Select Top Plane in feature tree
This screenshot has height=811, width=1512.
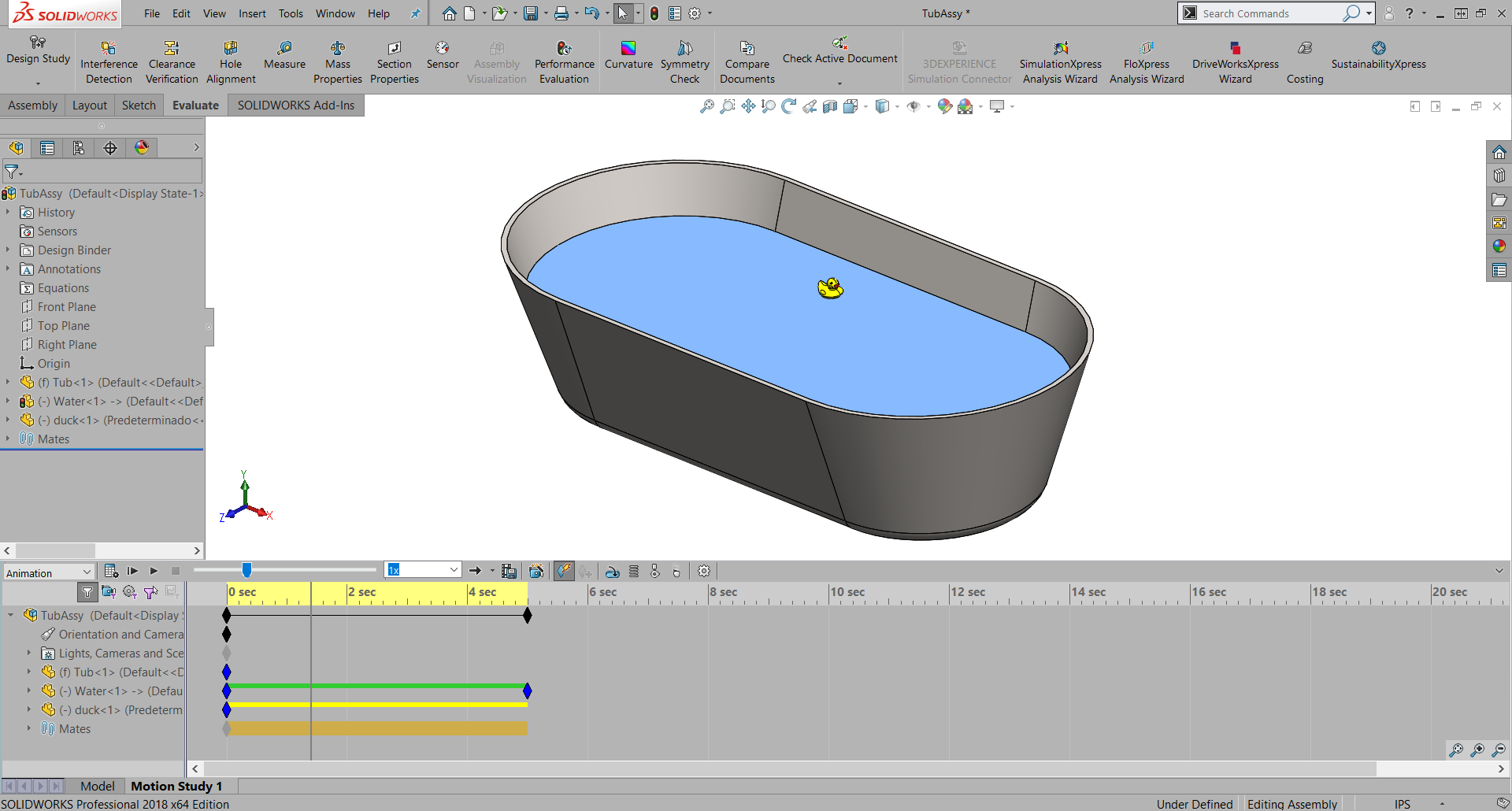tap(64, 325)
